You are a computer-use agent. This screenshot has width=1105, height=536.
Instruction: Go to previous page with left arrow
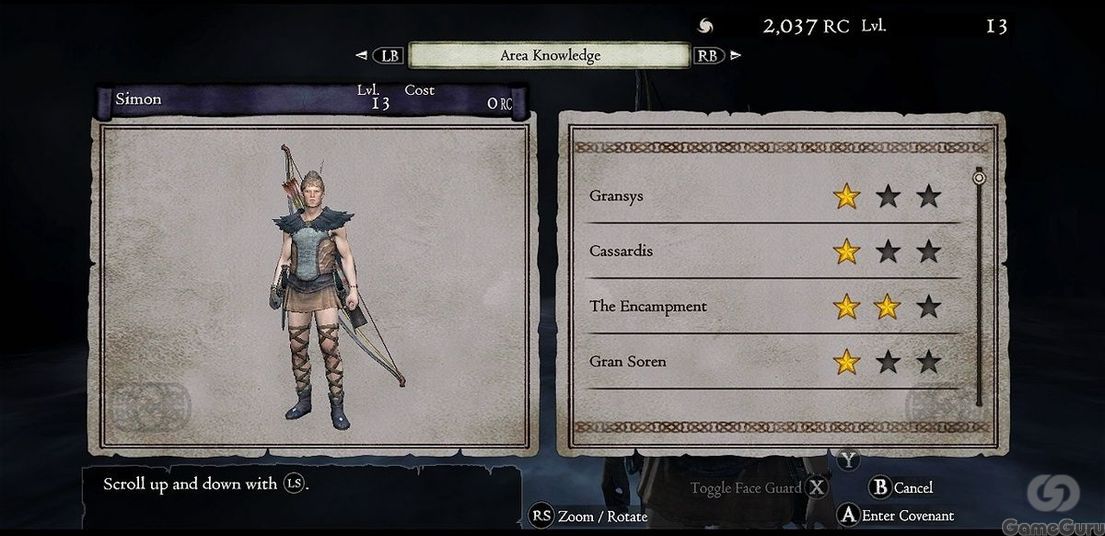point(361,56)
